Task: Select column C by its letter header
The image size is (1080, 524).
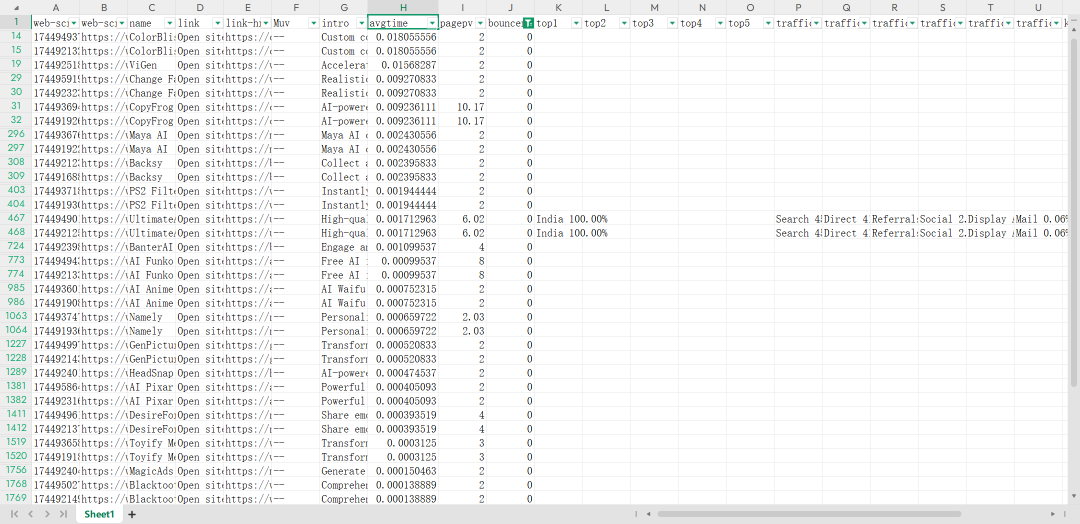Action: pos(152,8)
